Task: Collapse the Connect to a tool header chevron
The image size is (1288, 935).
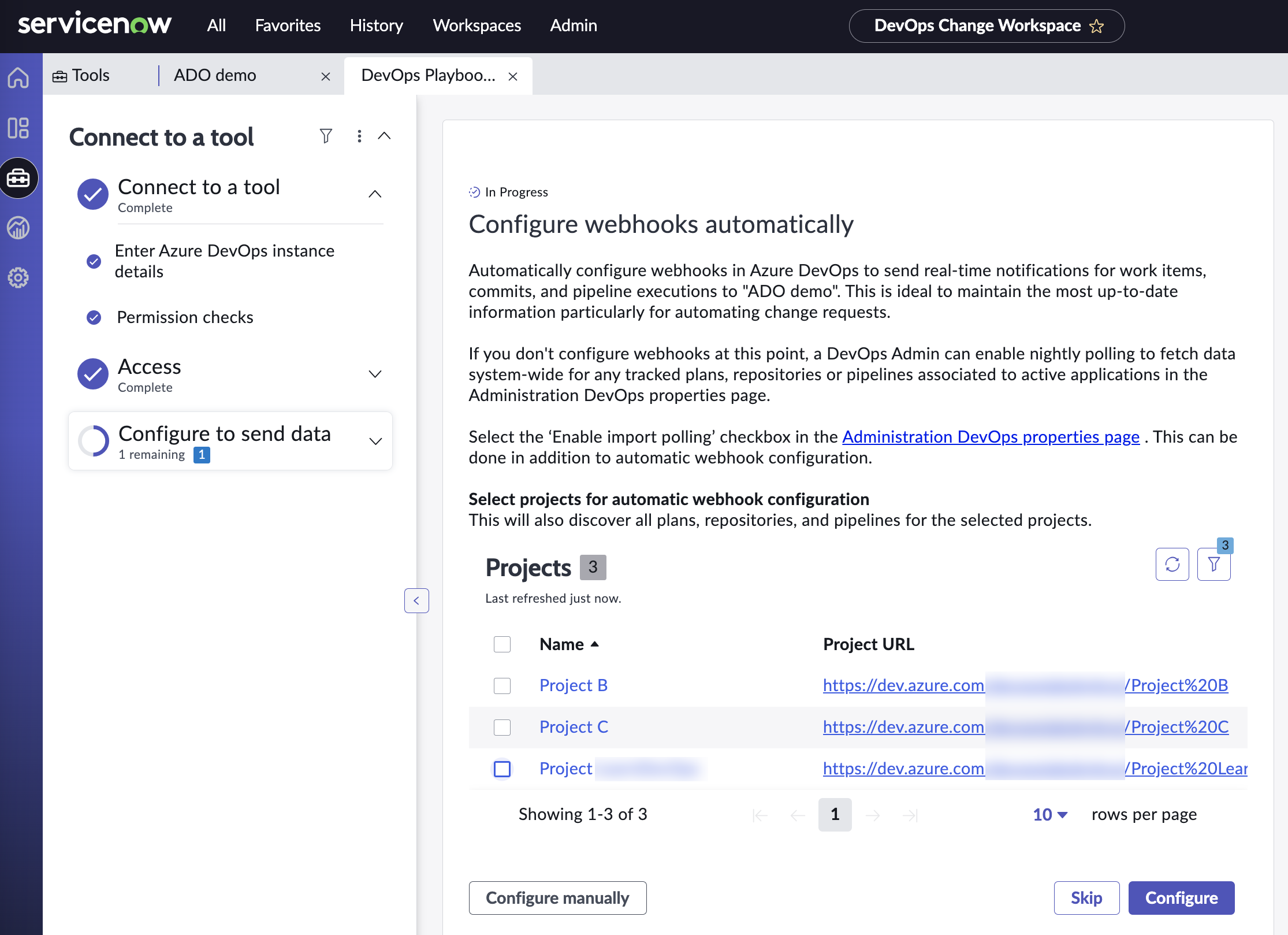Action: click(x=384, y=136)
